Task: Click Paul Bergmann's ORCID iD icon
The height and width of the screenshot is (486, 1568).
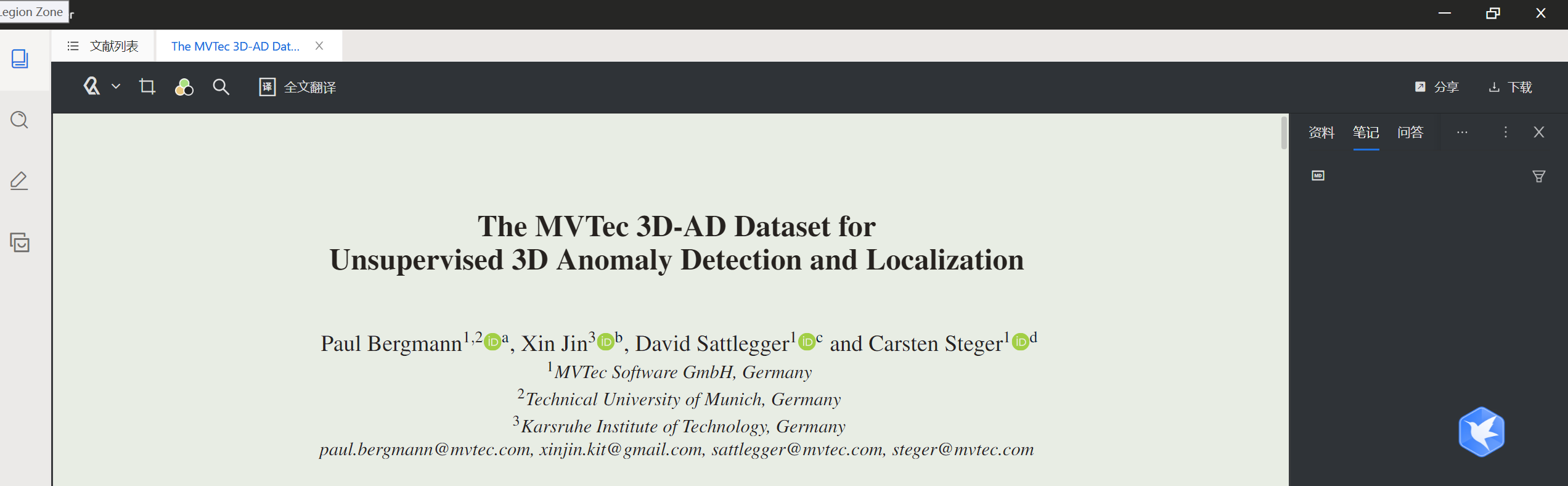Action: click(x=492, y=342)
